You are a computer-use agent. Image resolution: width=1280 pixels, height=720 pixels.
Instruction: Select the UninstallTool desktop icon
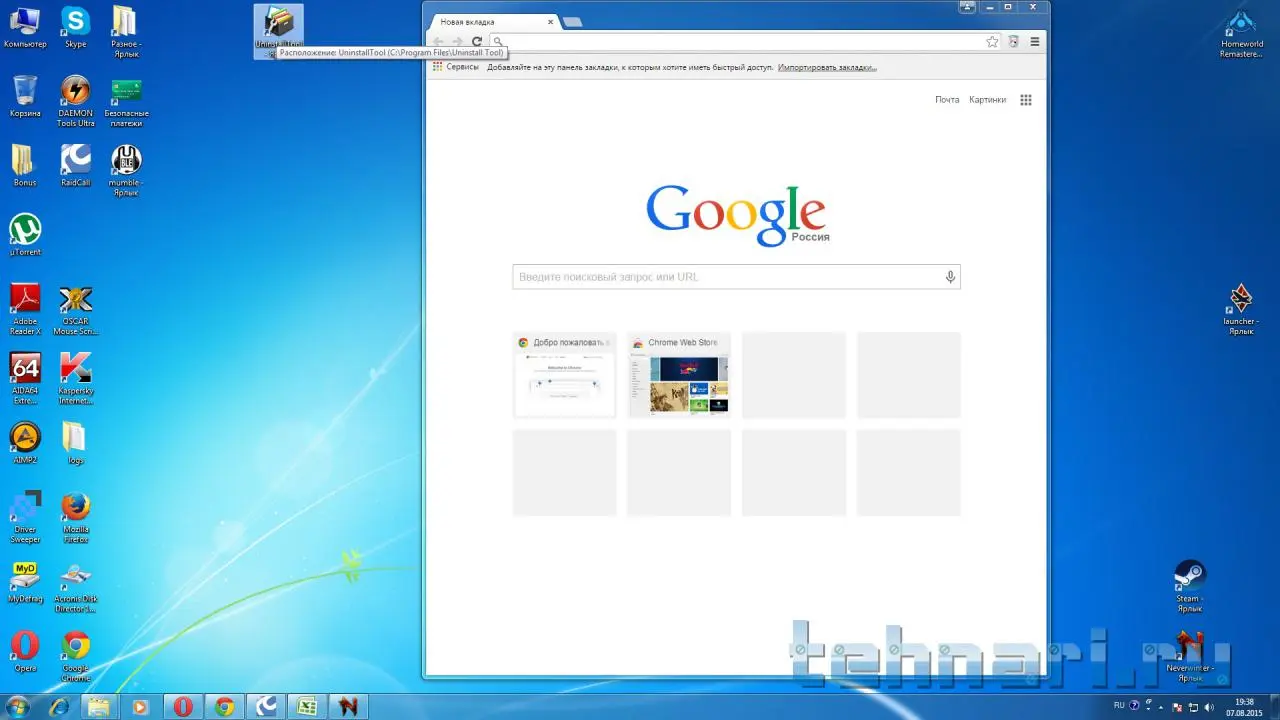pos(279,30)
